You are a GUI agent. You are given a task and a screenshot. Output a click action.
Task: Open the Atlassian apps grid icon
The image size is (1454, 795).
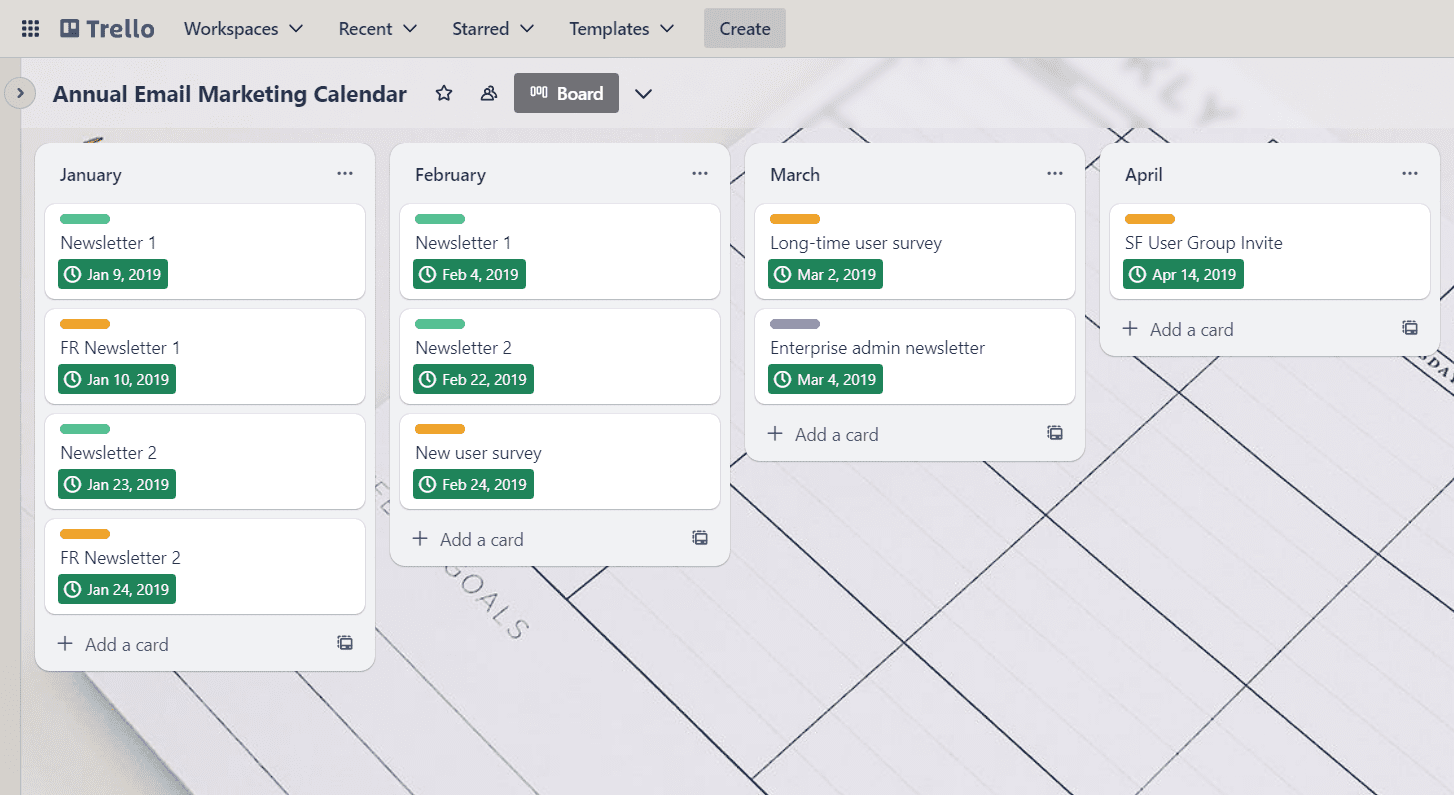coord(29,28)
